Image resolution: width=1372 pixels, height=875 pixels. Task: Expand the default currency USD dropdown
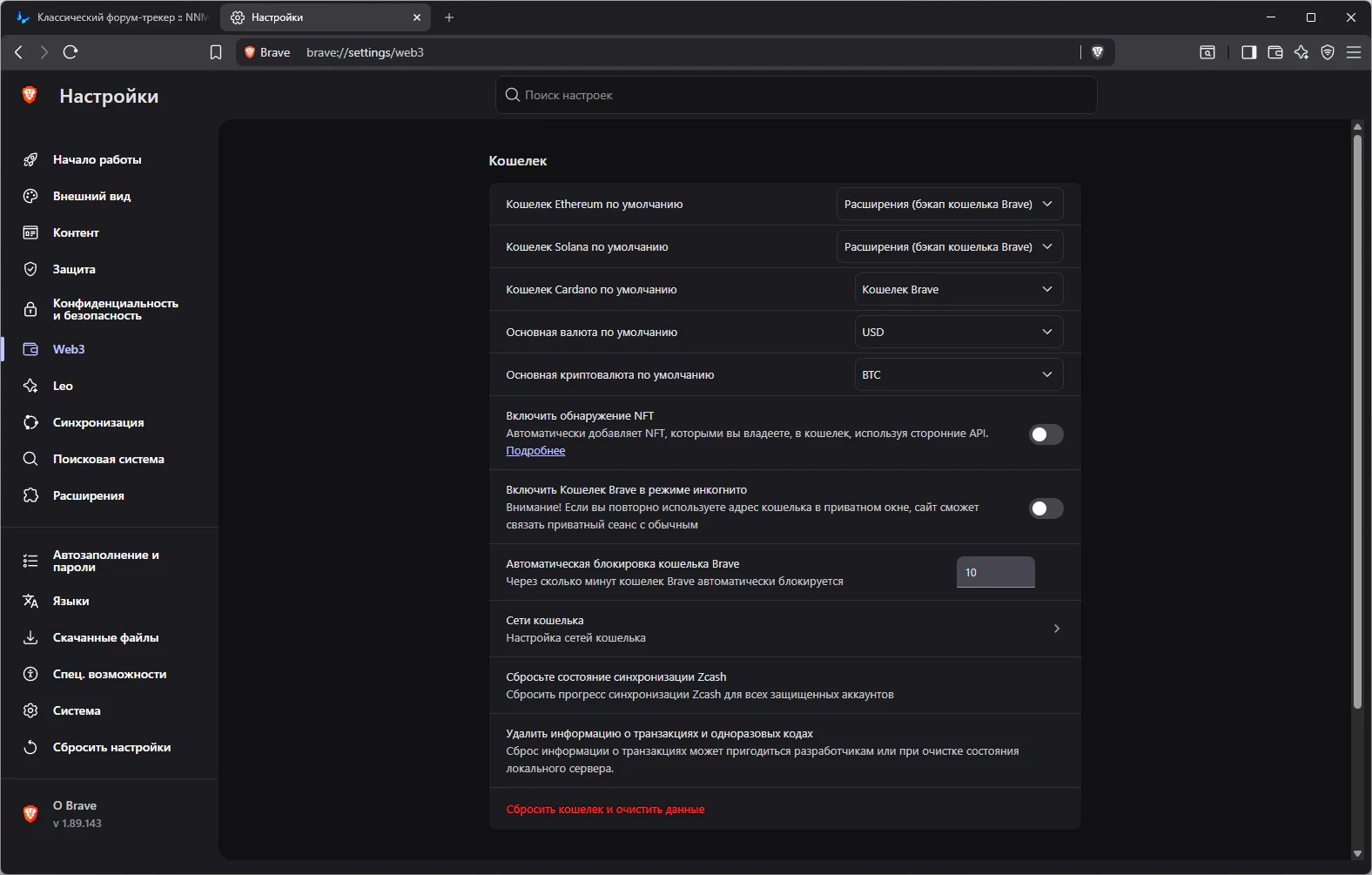coord(958,333)
